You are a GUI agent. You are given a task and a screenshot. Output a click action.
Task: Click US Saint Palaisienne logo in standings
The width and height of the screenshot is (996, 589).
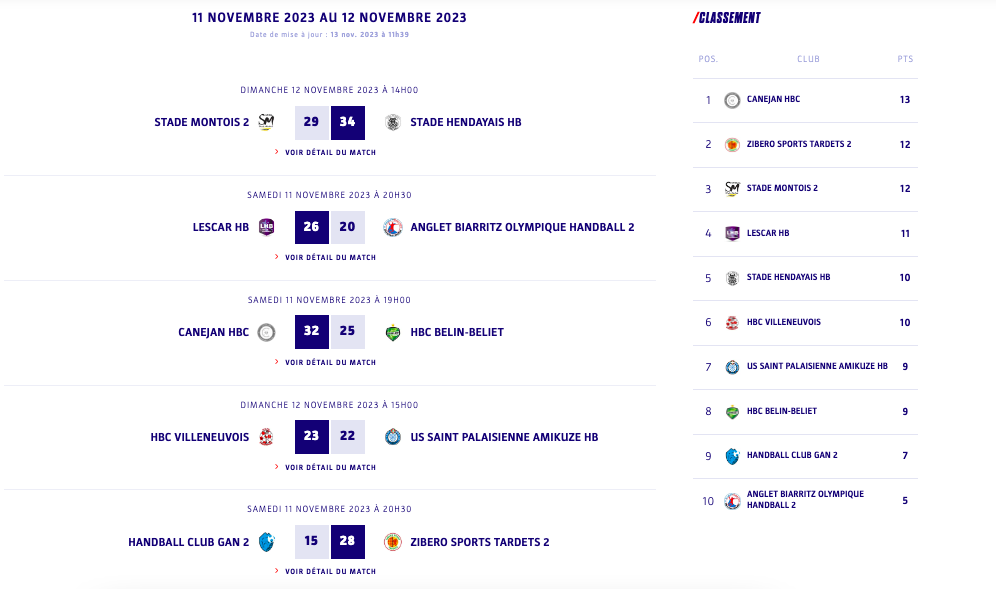[732, 367]
